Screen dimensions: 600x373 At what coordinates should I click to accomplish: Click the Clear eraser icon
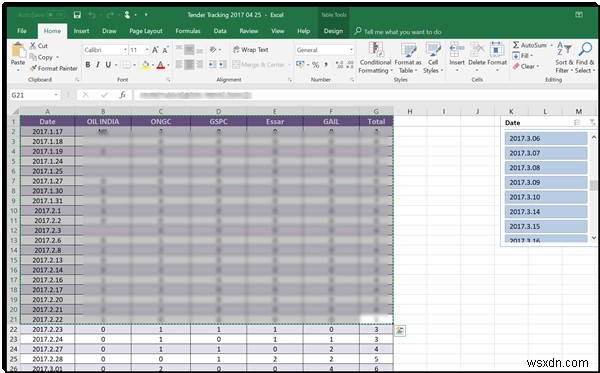516,66
